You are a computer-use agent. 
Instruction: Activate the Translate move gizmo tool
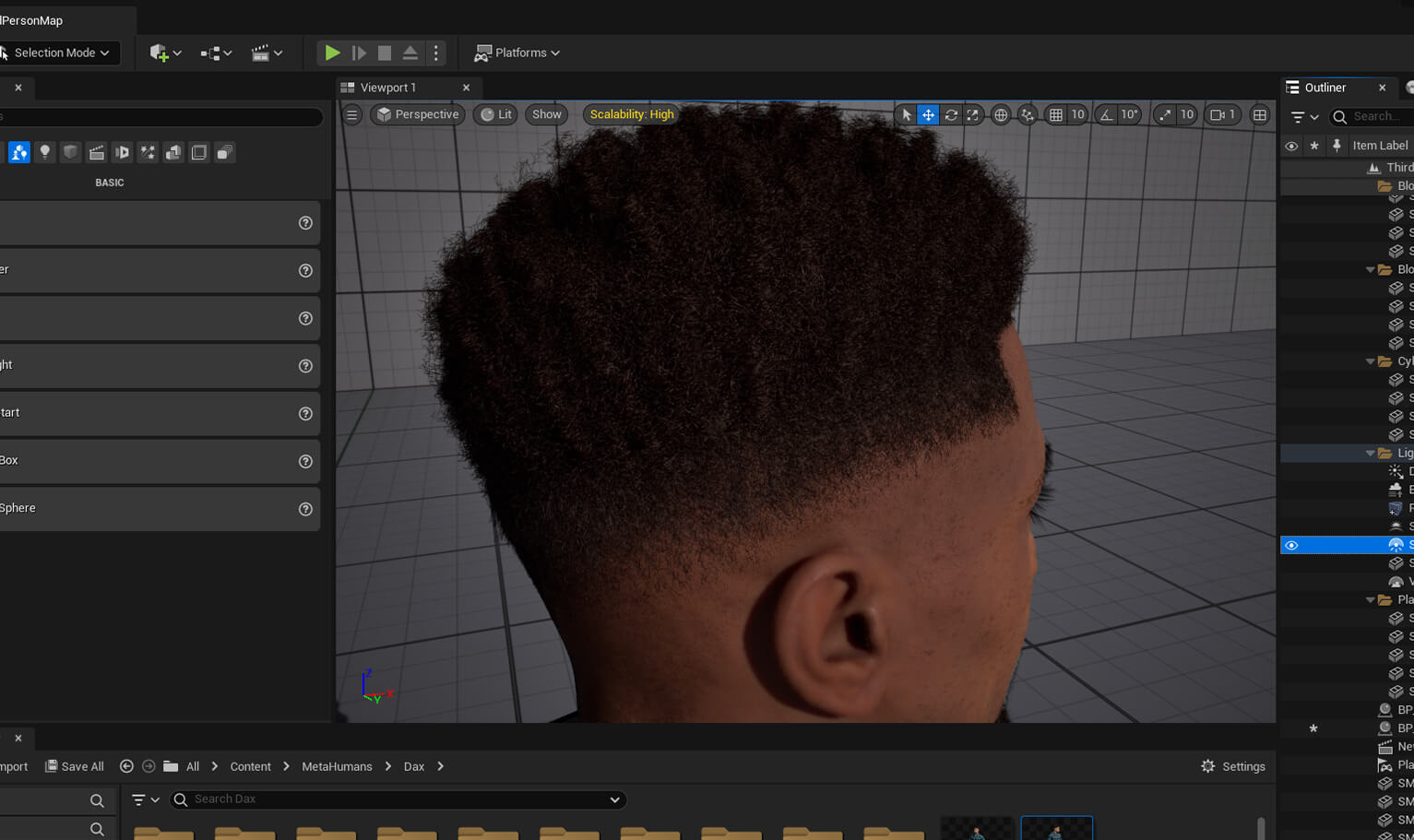point(928,114)
